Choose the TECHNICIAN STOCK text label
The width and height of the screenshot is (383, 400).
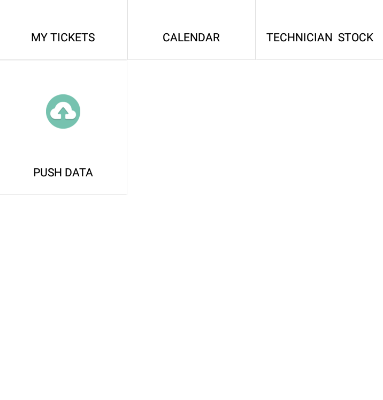(x=320, y=37)
